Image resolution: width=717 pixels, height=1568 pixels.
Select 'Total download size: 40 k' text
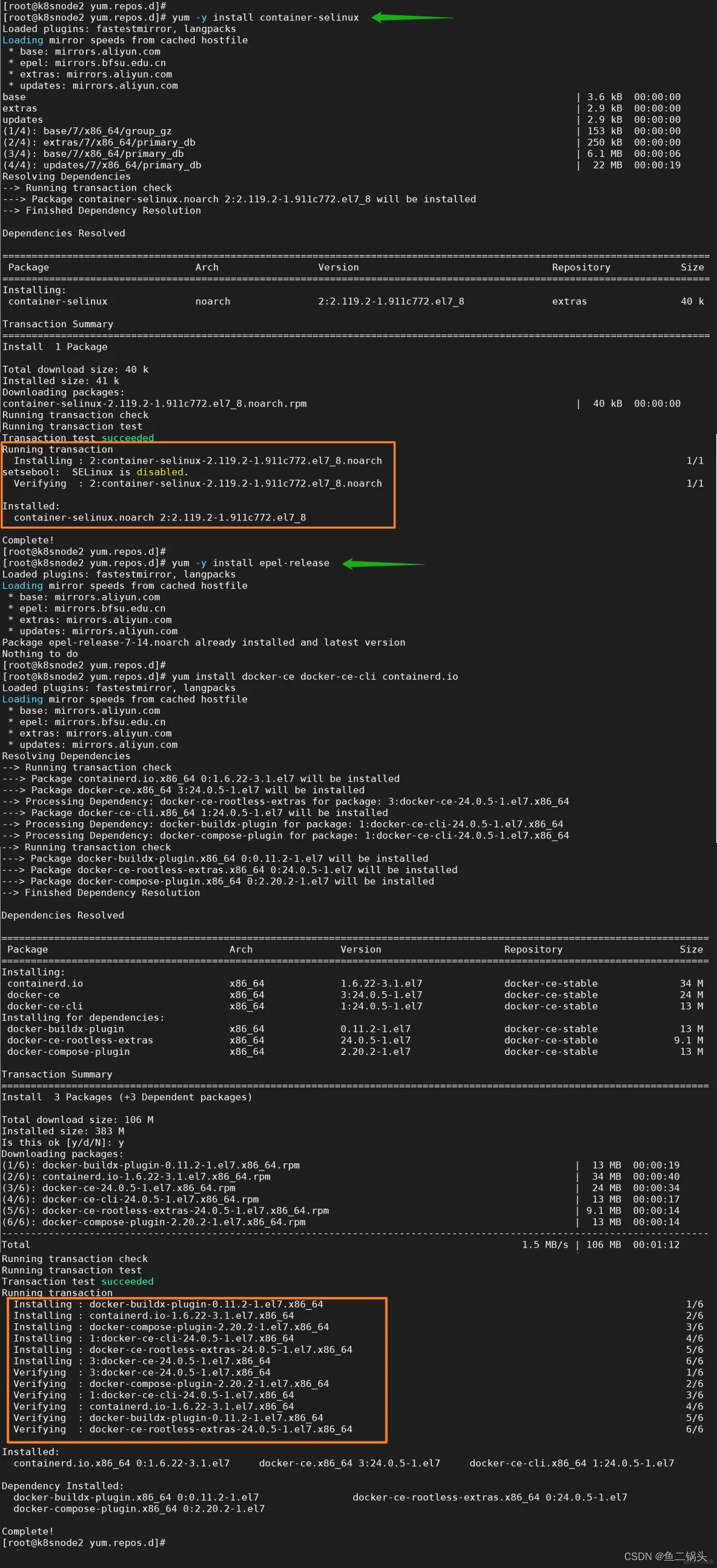[76, 370]
